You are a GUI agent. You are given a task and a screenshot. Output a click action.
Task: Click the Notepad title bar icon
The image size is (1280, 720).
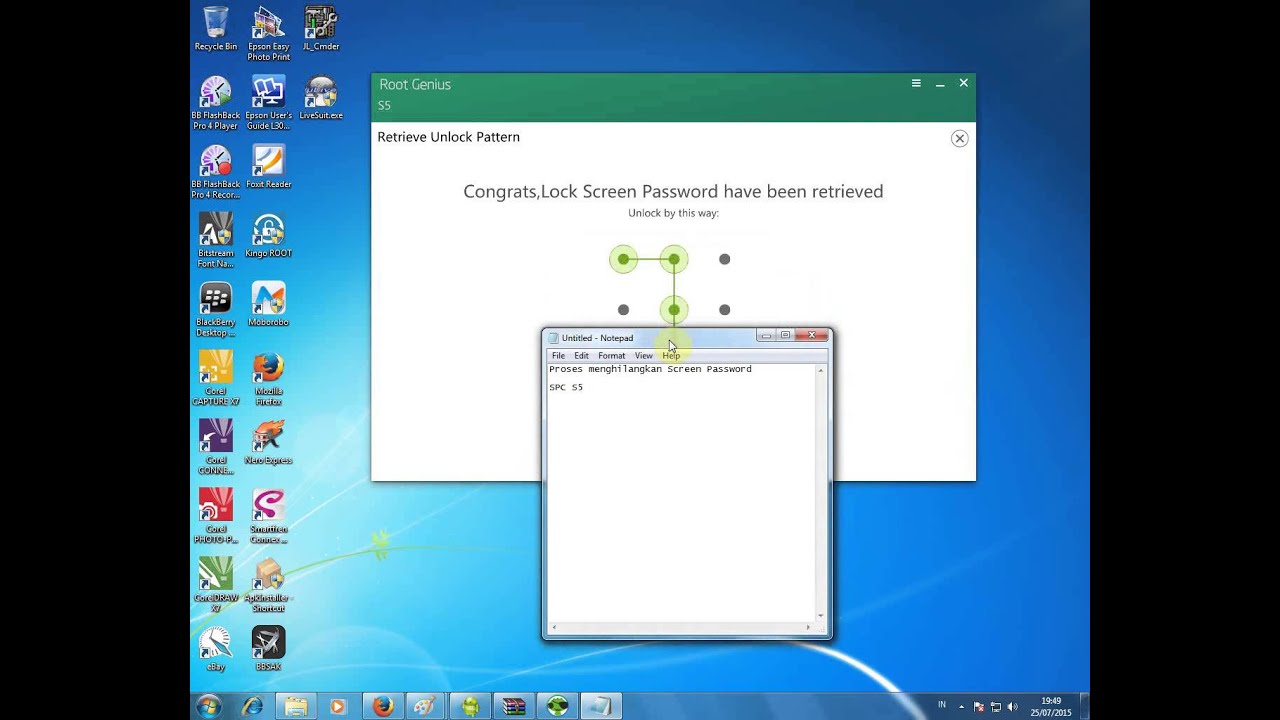point(554,338)
